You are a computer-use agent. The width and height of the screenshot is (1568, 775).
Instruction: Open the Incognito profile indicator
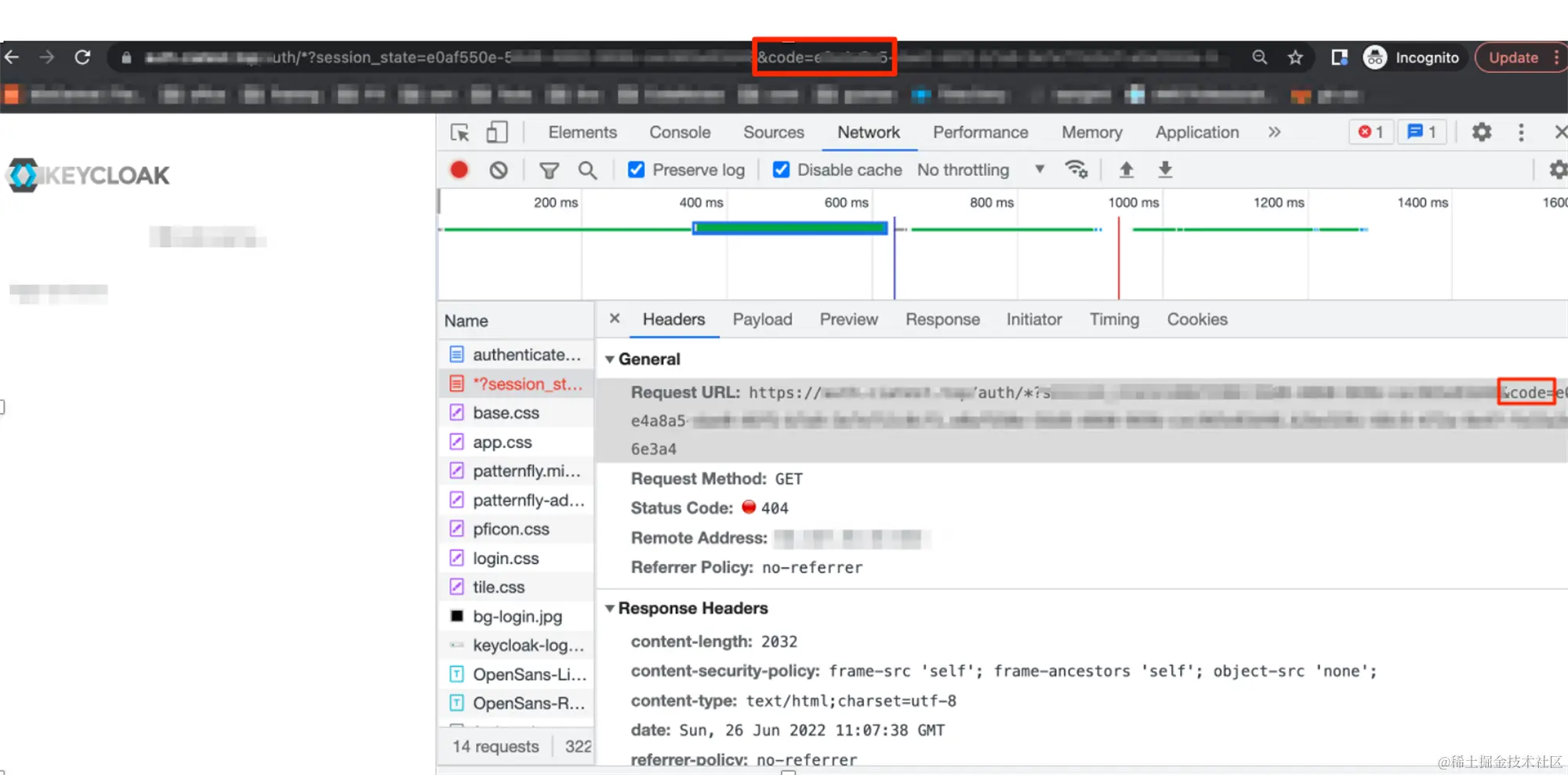point(1412,57)
